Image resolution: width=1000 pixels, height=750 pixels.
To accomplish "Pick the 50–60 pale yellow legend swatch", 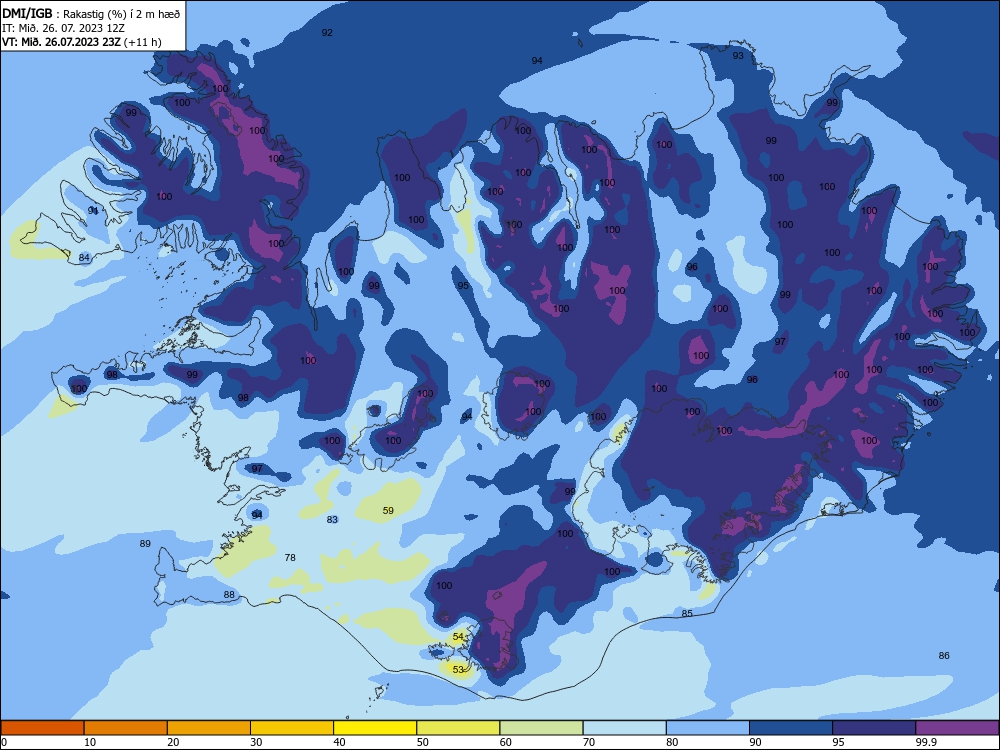I will [x=458, y=728].
